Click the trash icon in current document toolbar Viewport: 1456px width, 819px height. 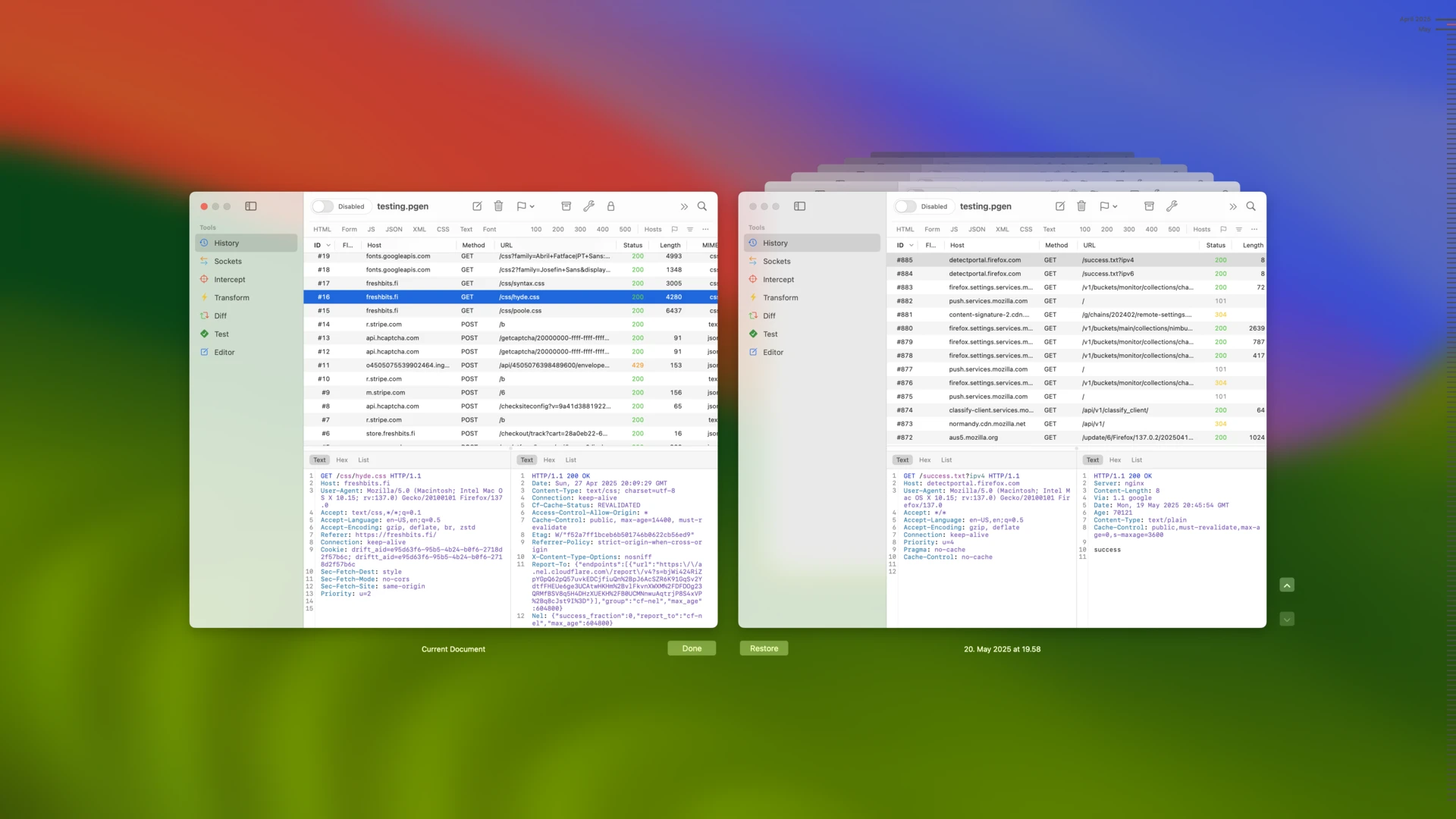click(x=498, y=206)
